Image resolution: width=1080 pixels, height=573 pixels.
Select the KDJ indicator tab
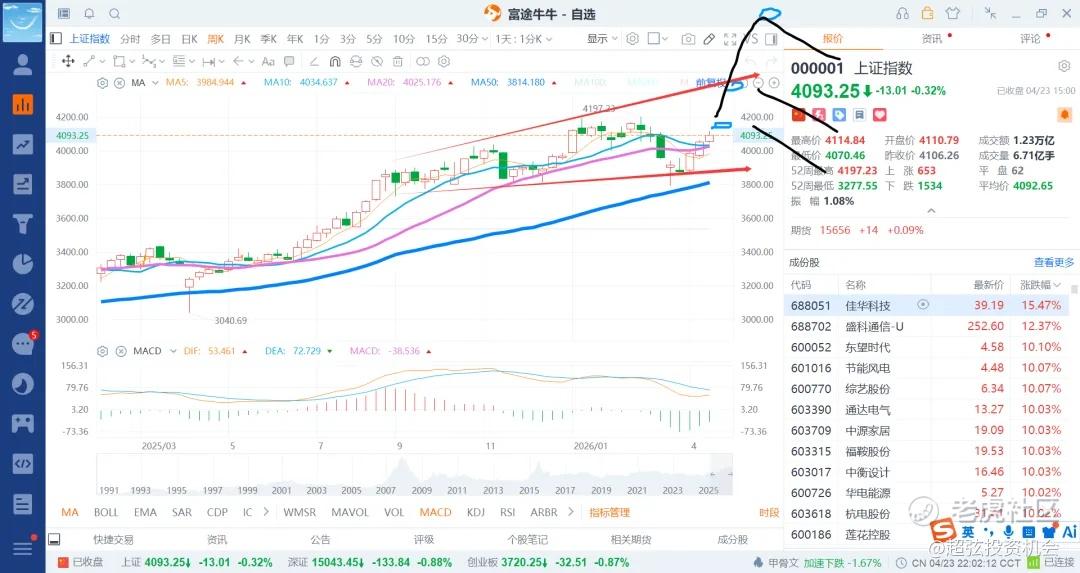[475, 512]
